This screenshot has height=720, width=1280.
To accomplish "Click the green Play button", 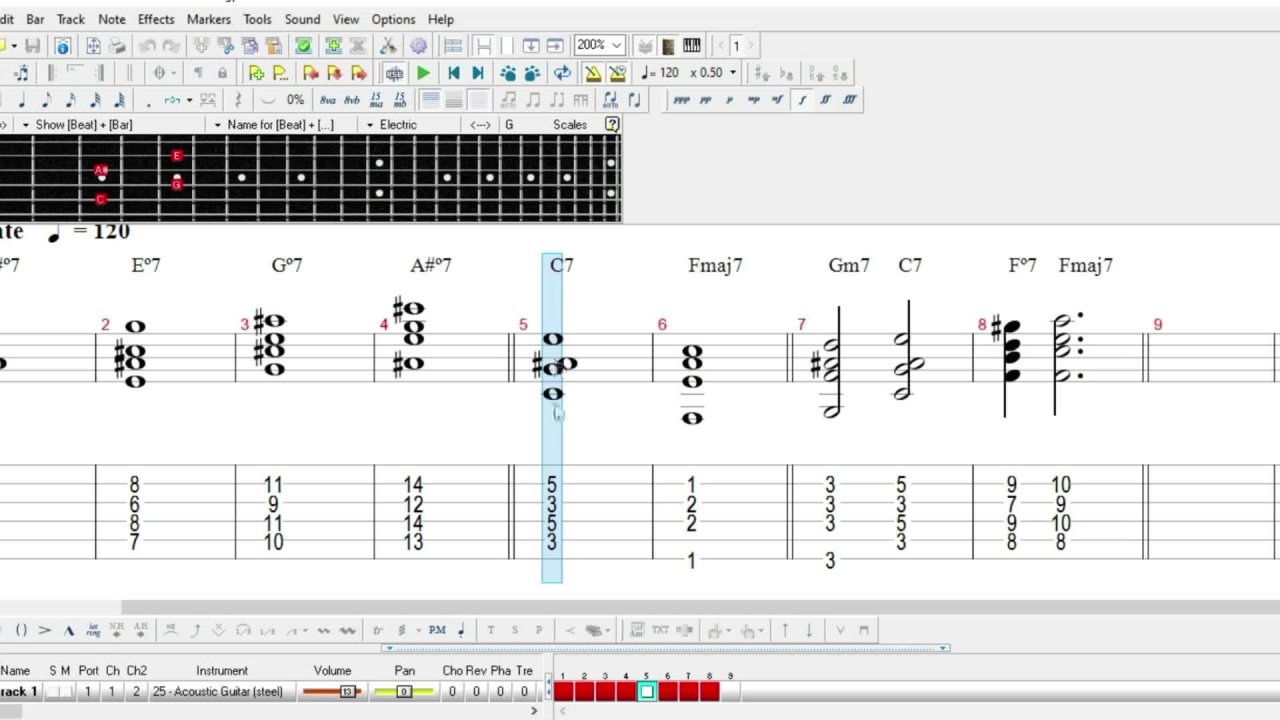I will tap(423, 73).
